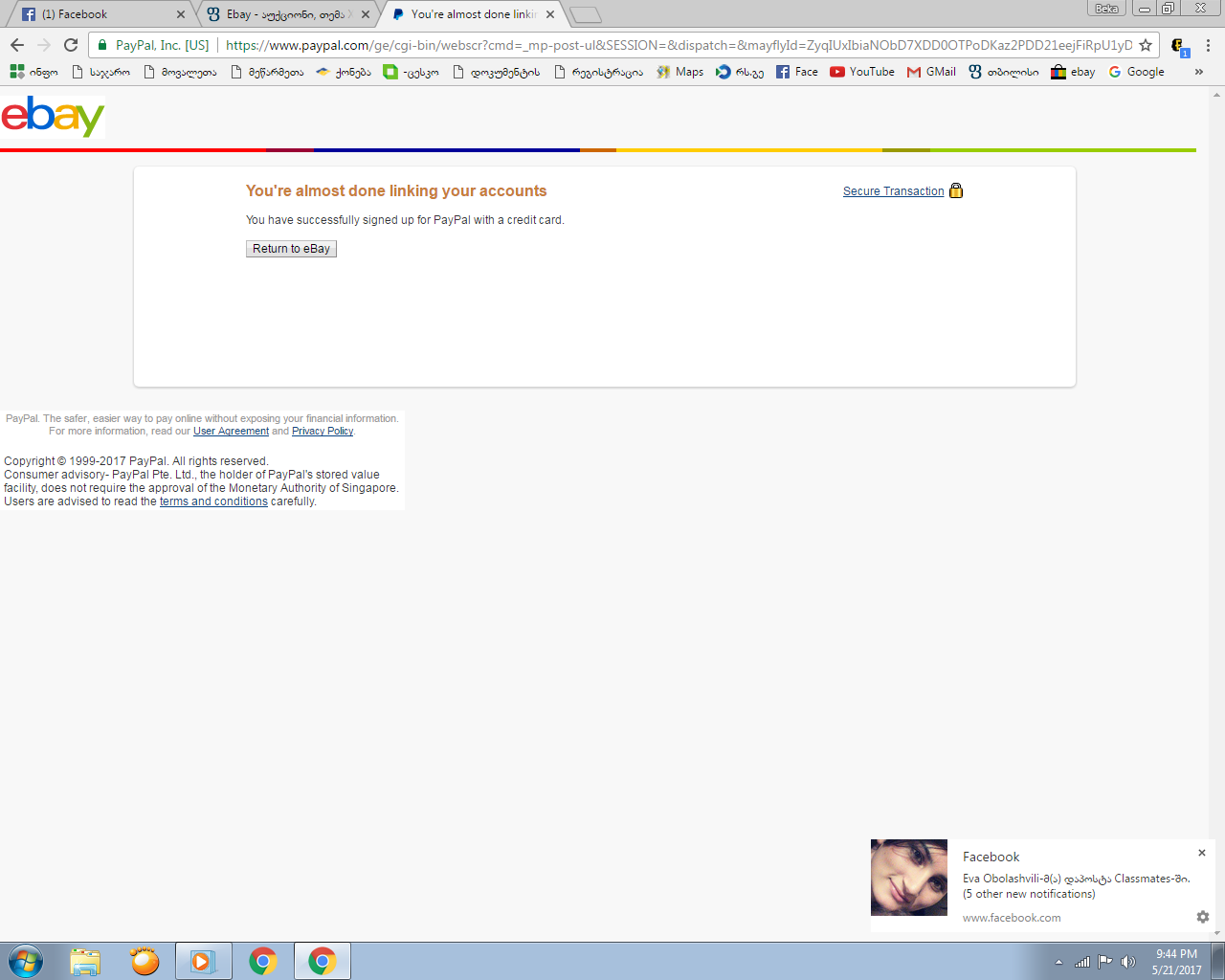The width and height of the screenshot is (1225, 980).
Task: Click the browser Forward arrow
Action: click(44, 45)
